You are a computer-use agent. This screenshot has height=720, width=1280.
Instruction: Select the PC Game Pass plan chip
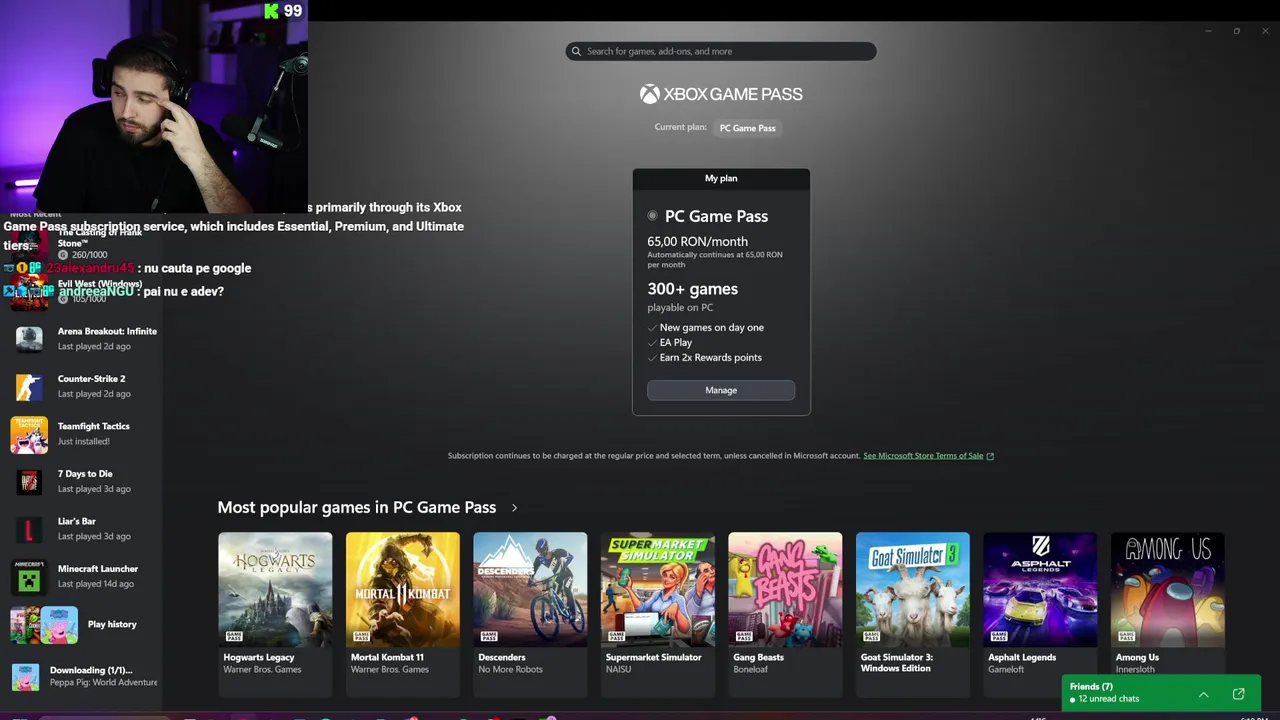pos(747,128)
